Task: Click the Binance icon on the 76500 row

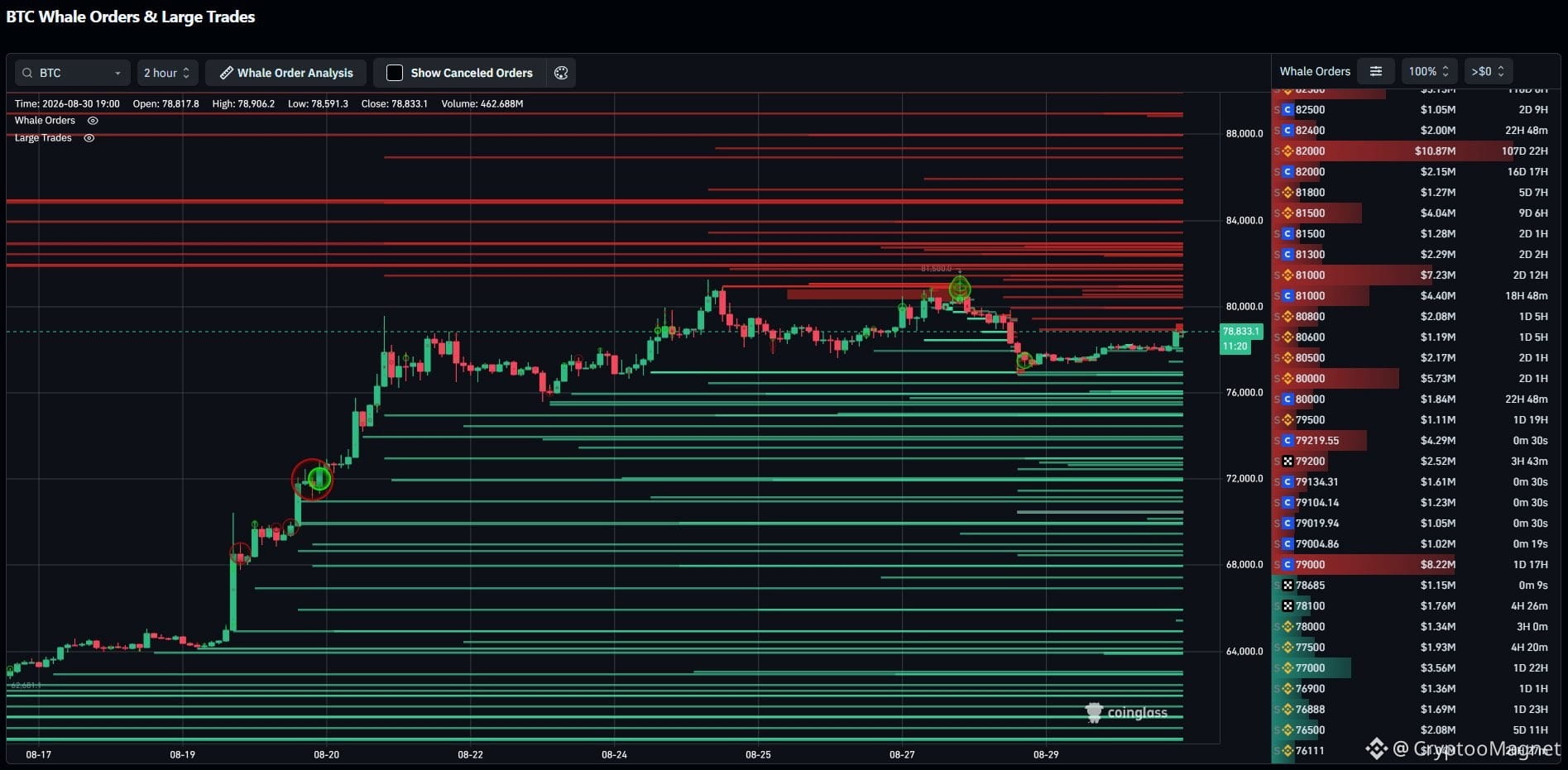Action: [x=1287, y=730]
